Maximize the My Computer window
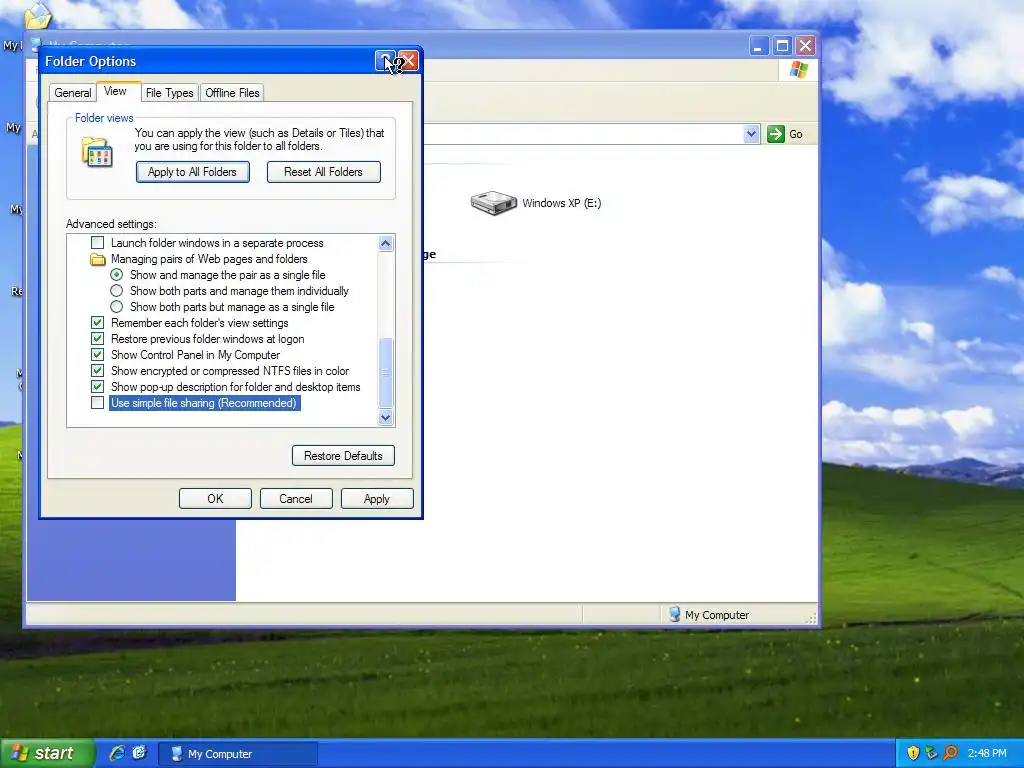This screenshot has height=768, width=1024. (782, 46)
